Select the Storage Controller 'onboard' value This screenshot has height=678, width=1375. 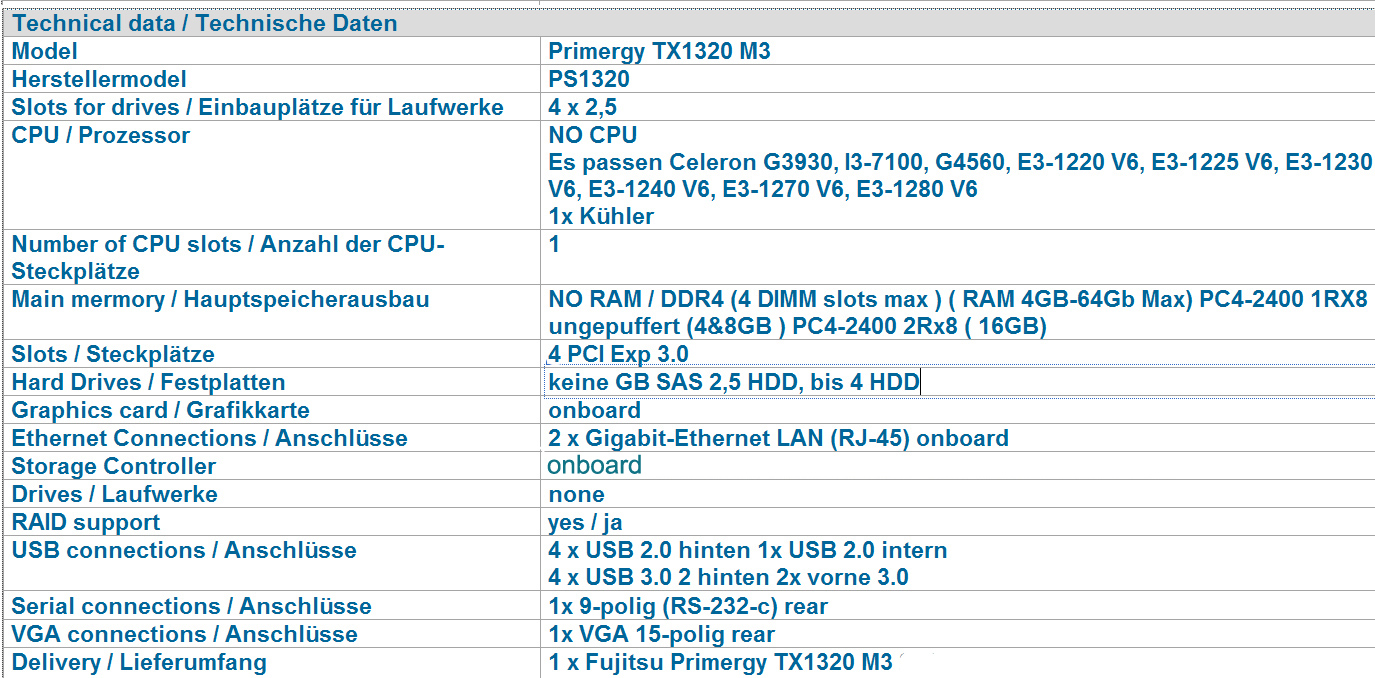(x=594, y=465)
